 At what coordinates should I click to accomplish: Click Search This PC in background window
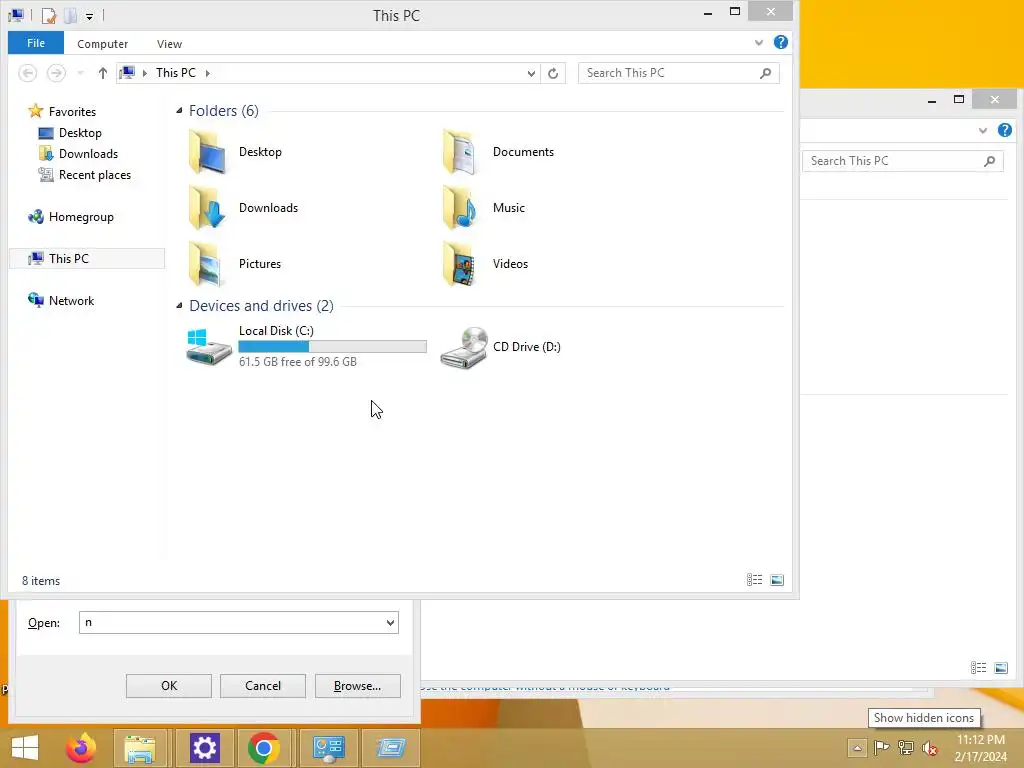tap(903, 161)
